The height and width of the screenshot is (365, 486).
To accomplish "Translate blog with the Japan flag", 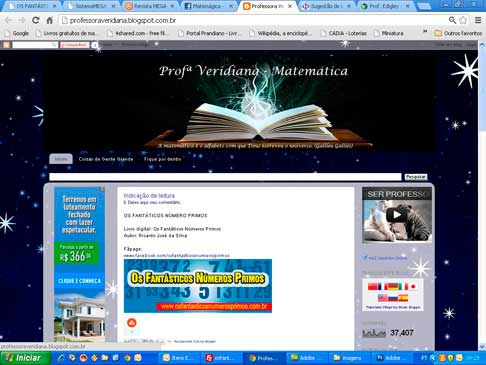I will coord(413,286).
